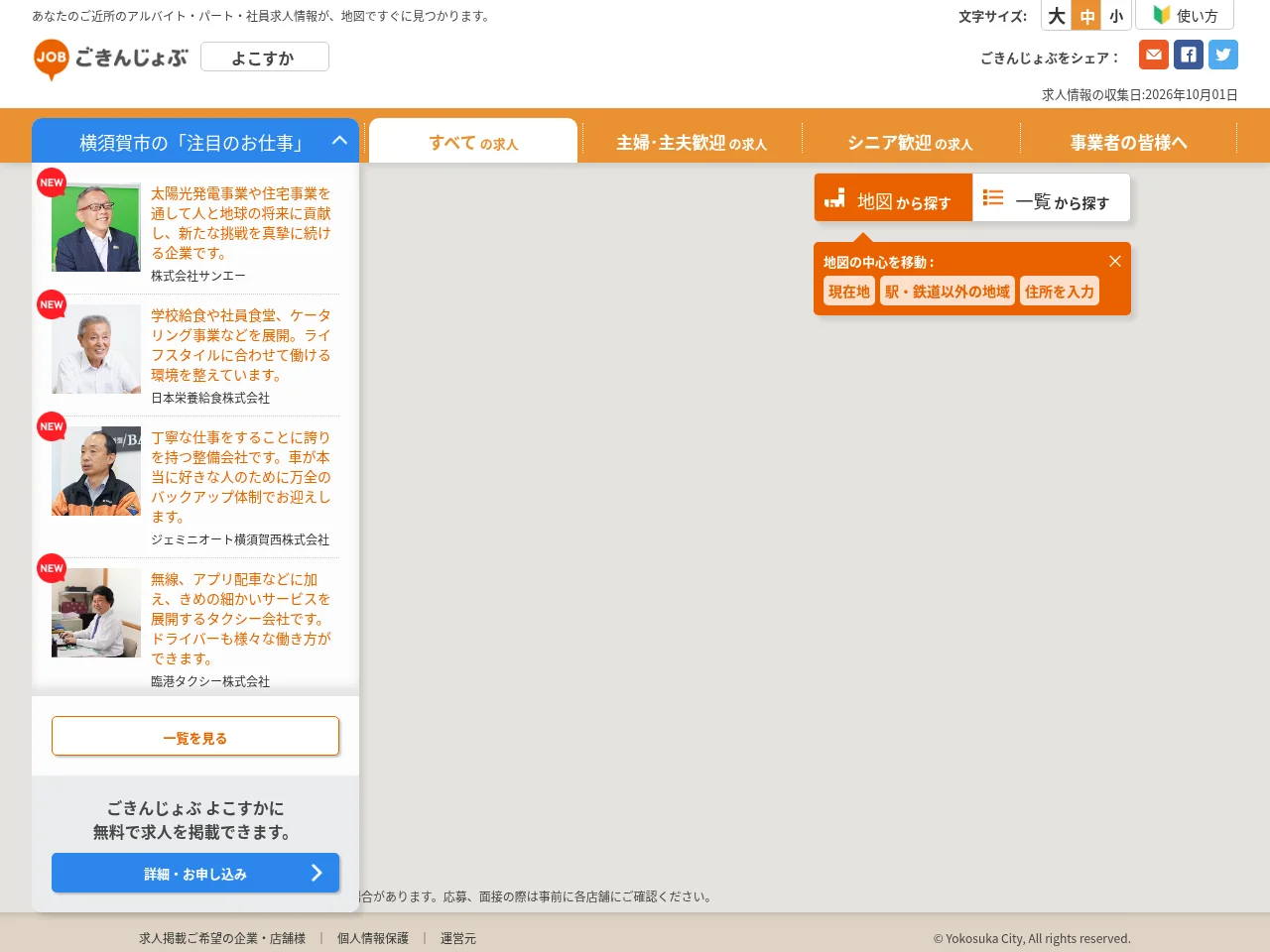Click the arrow on 詳細・お申し込み
Screen dimensions: 1270x952
317,873
